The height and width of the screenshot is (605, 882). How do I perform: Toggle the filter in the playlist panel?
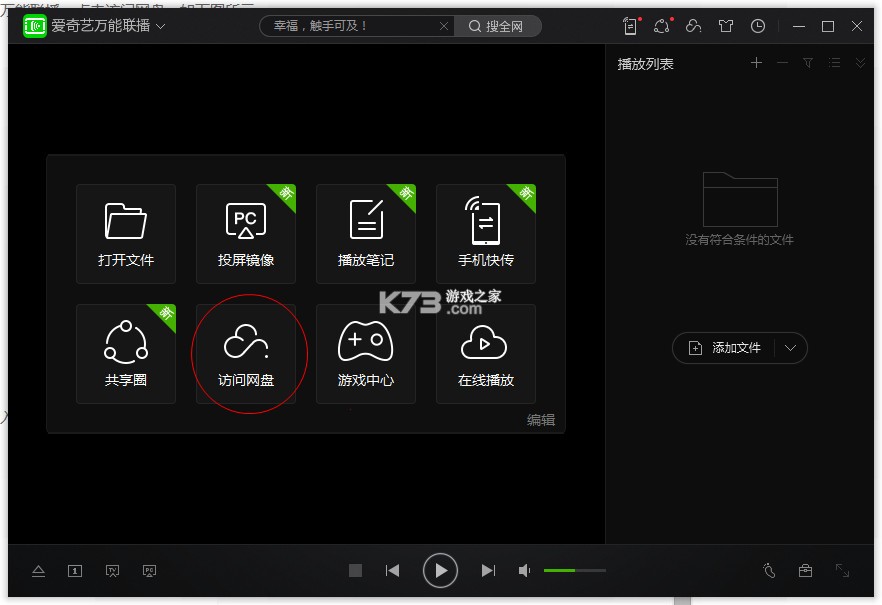click(x=807, y=63)
